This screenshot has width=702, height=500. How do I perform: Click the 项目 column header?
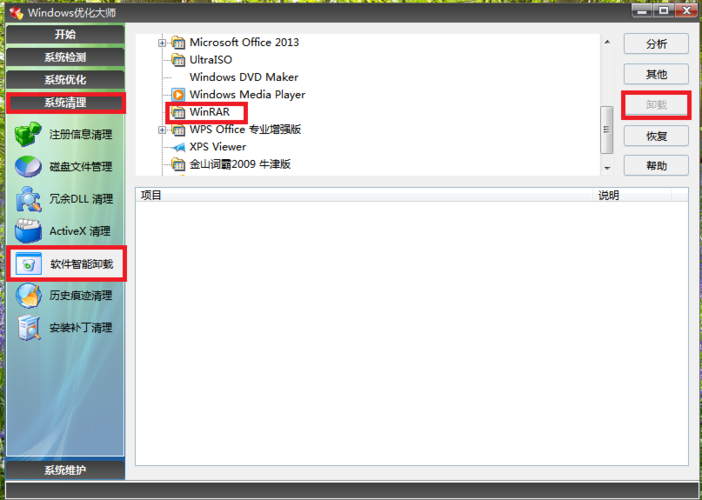pyautogui.click(x=364, y=195)
